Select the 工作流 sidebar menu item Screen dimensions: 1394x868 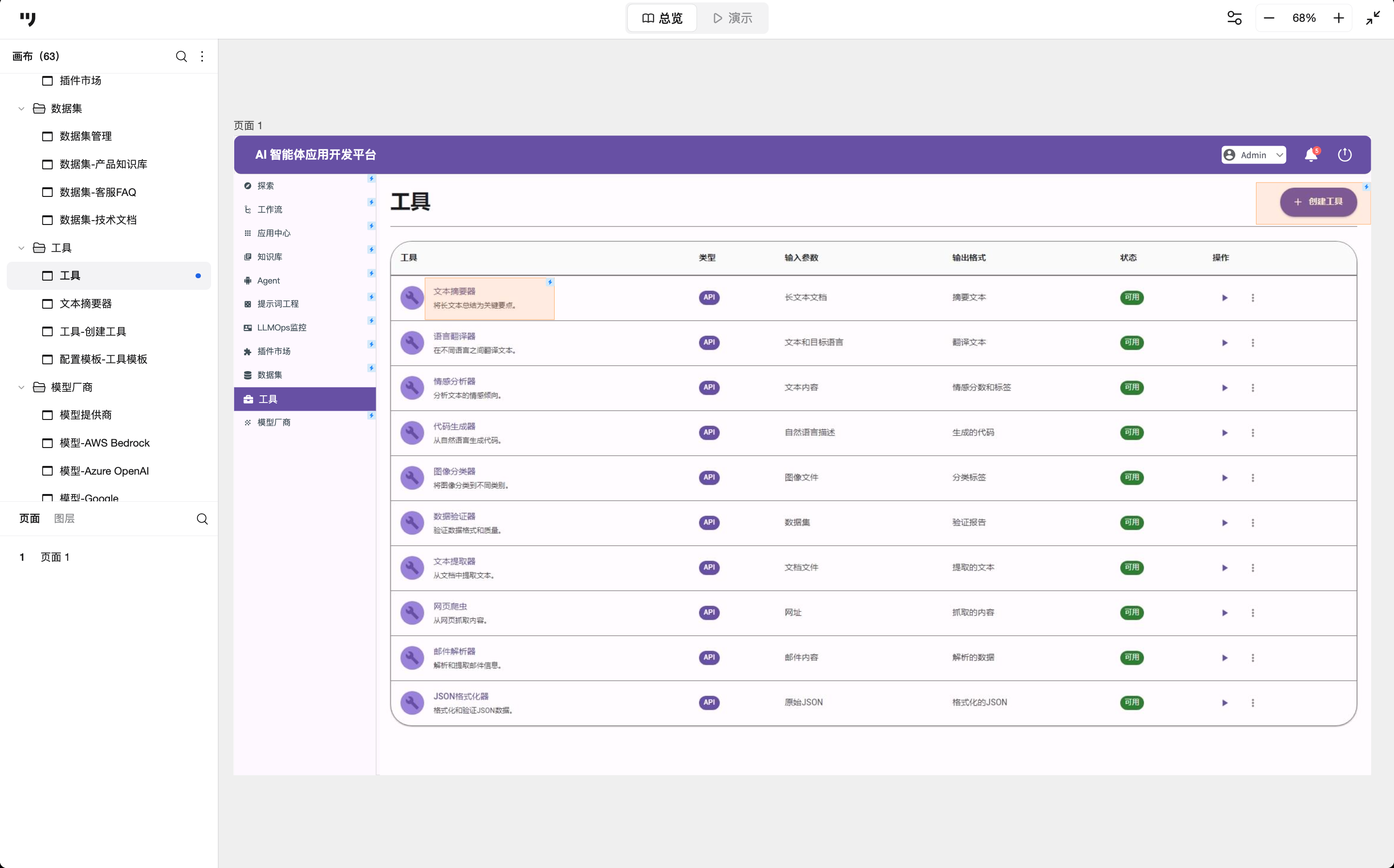coord(270,210)
